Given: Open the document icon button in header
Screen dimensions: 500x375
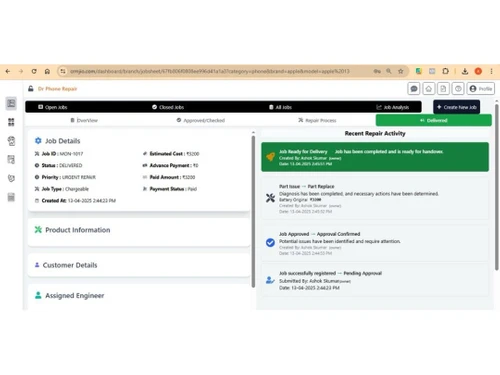Looking at the screenshot, I should pyautogui.click(x=443, y=89).
